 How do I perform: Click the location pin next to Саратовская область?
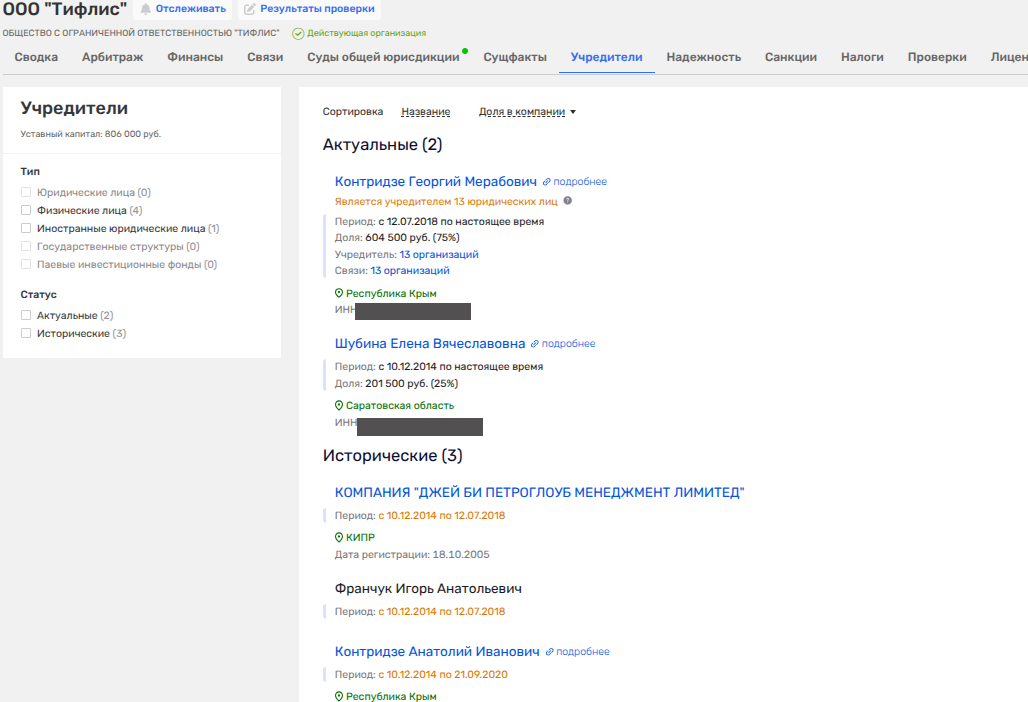pyautogui.click(x=339, y=405)
